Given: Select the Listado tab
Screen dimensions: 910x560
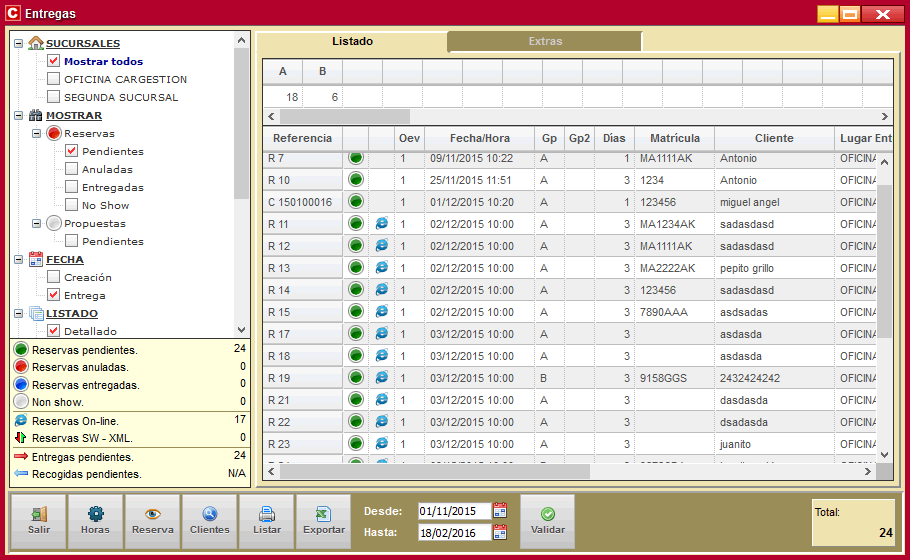Looking at the screenshot, I should (x=352, y=42).
